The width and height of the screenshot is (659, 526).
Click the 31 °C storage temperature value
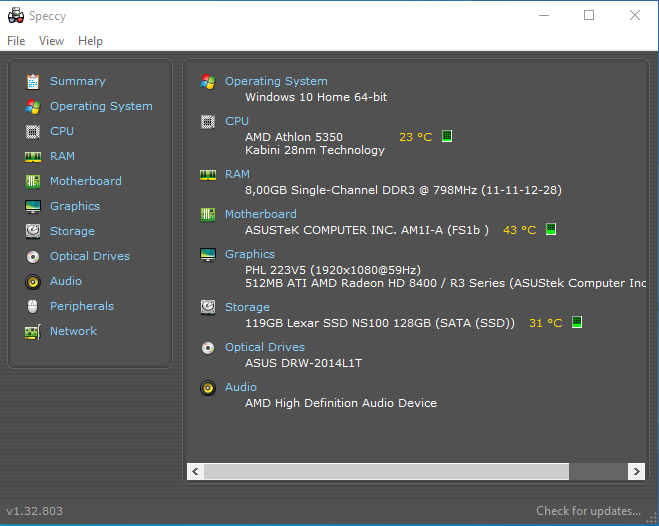pos(546,323)
